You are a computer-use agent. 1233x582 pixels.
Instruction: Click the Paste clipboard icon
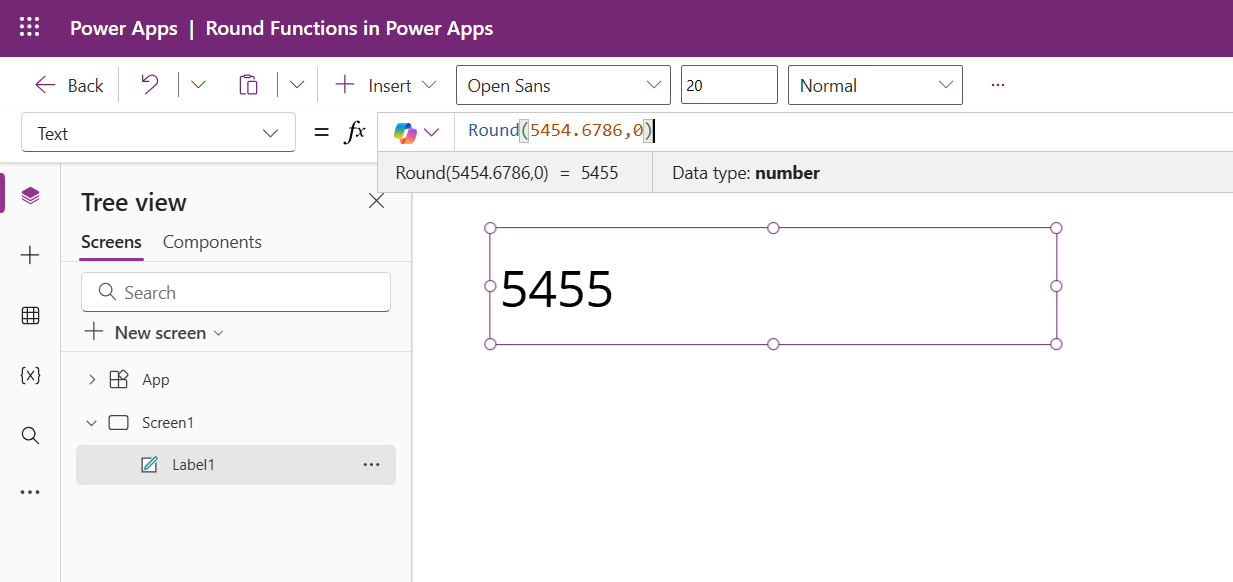[248, 84]
